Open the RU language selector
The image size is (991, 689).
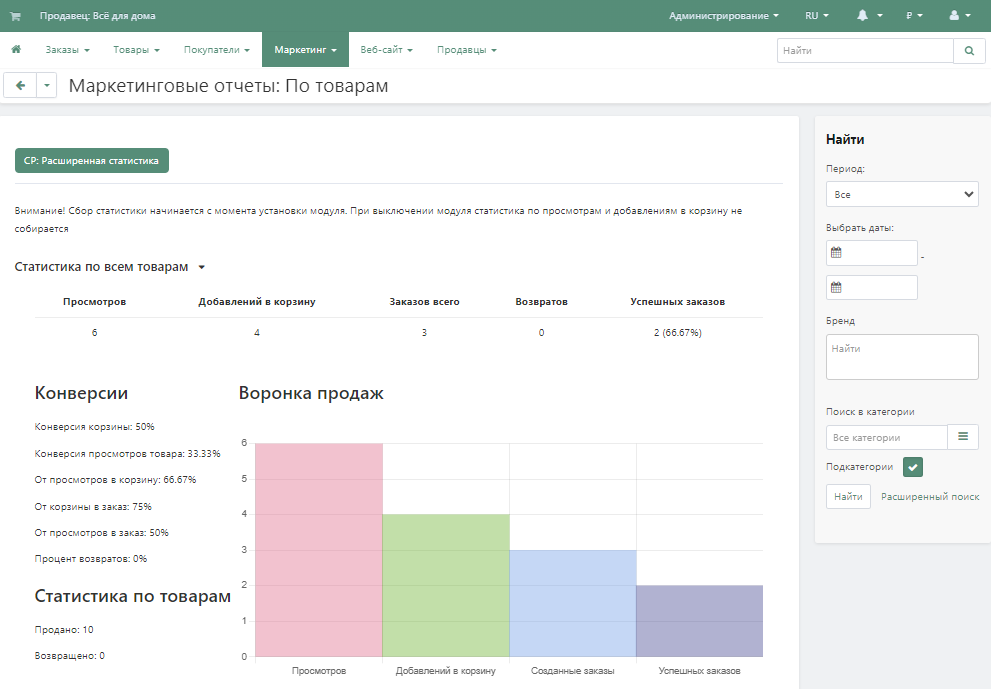[816, 16]
